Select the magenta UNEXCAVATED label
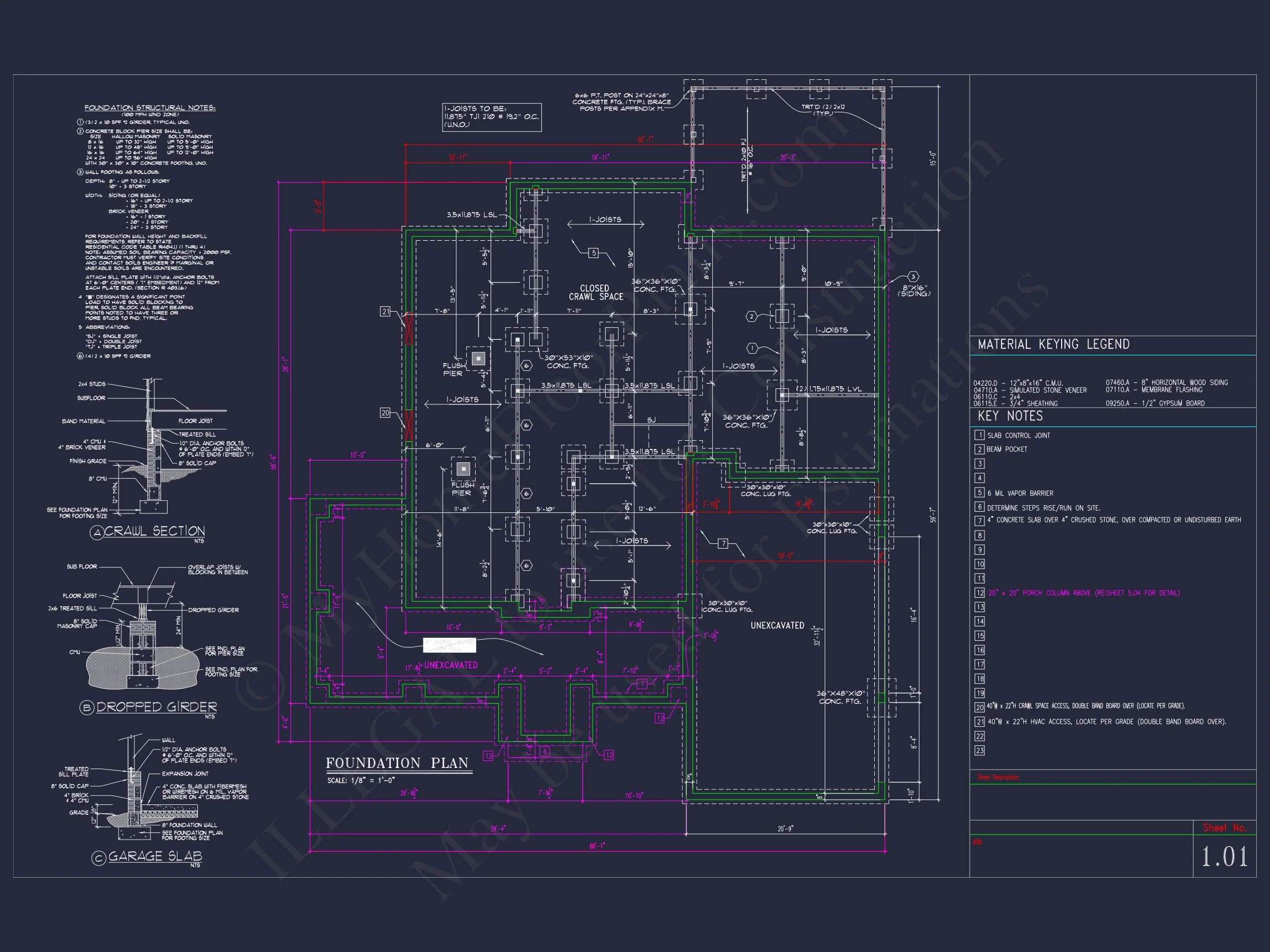Screen dimensions: 1270x952 point(451,665)
